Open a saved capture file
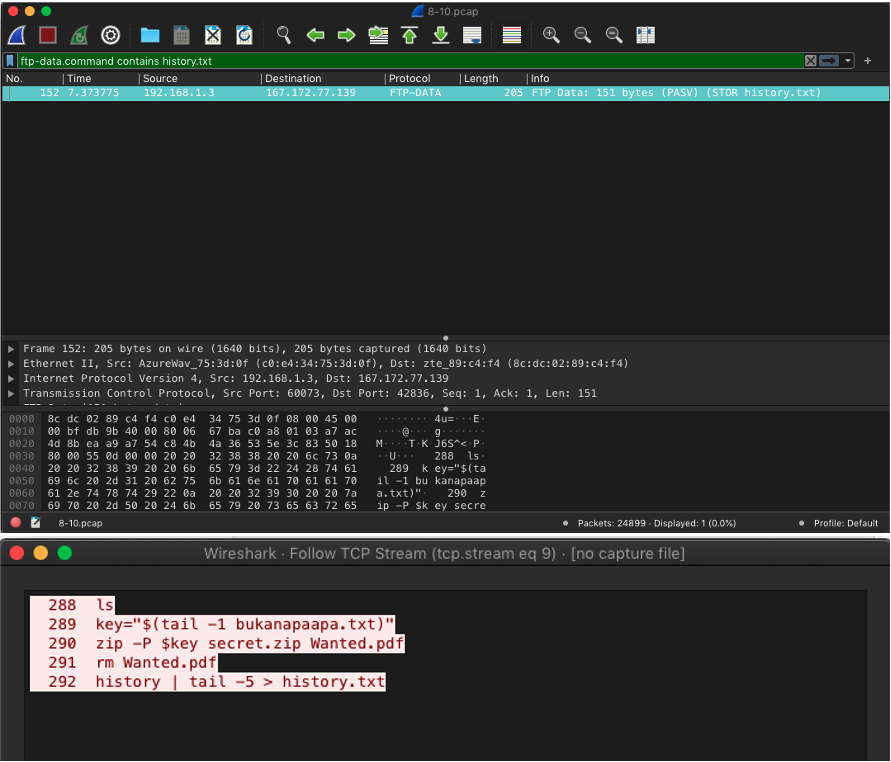This screenshot has width=891, height=762. click(150, 35)
